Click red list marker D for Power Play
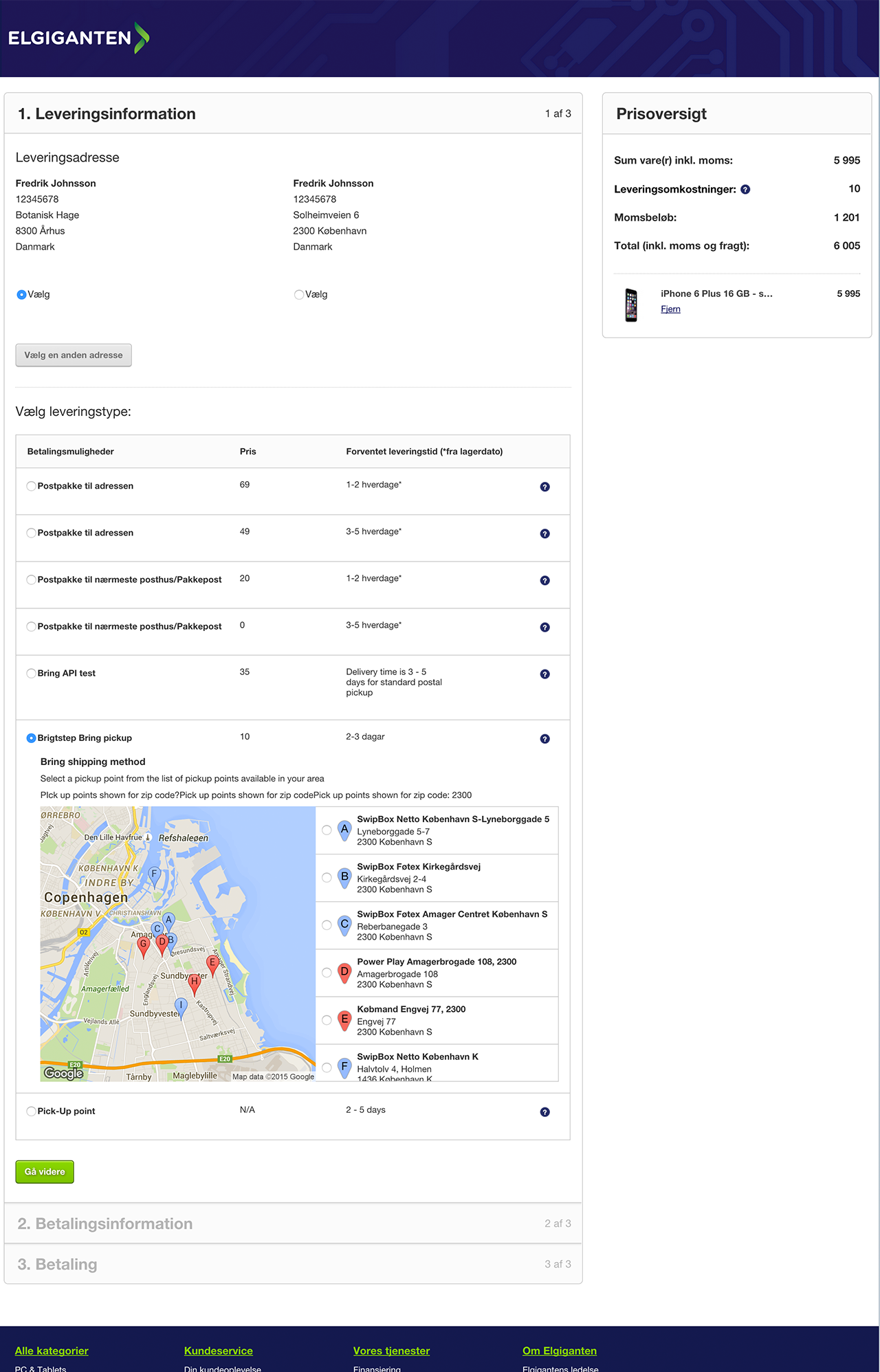This screenshot has width=880, height=1372. pyautogui.click(x=344, y=973)
